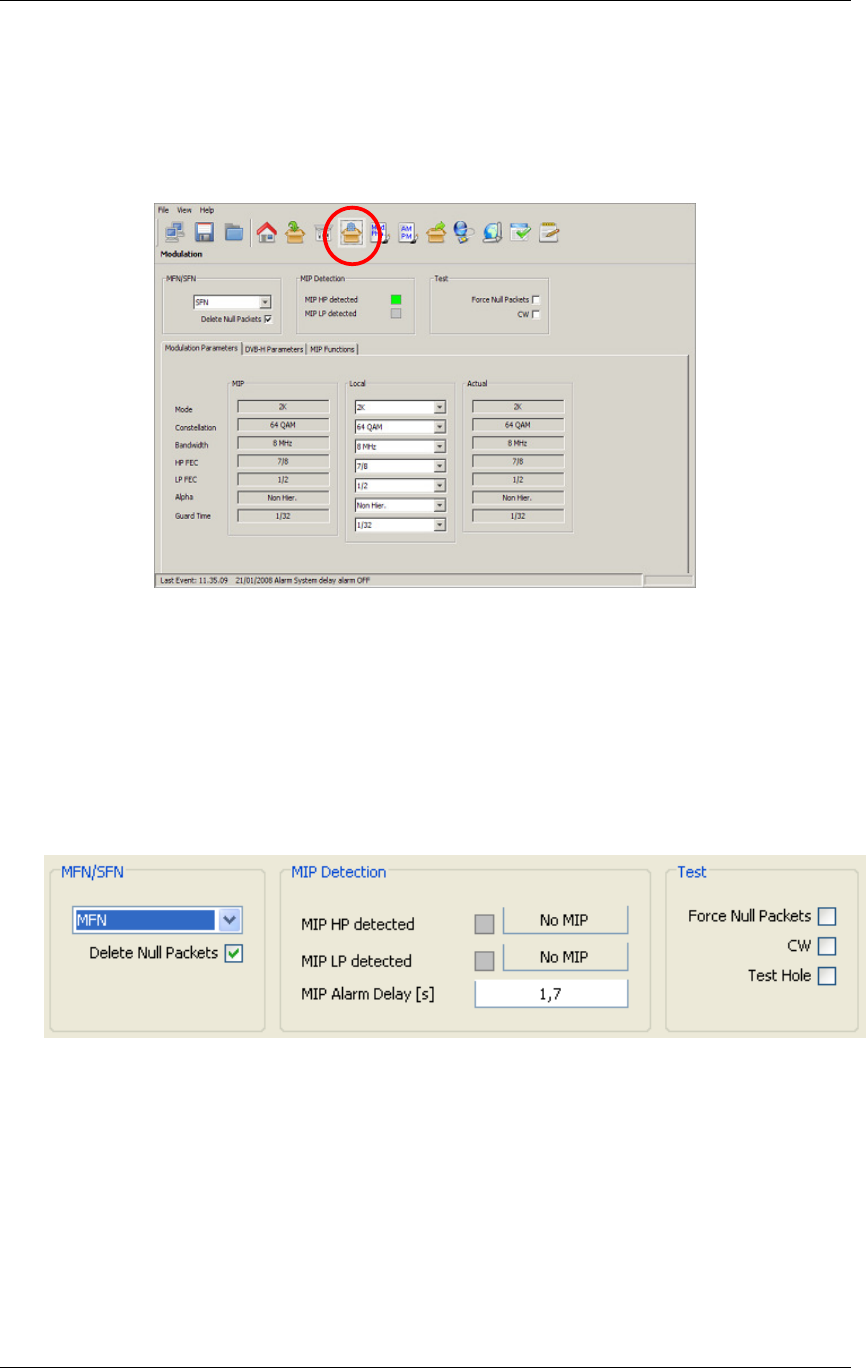Open the Local Guard Time 1/32 dropdown
This screenshot has height=1368, width=866.
tap(400, 524)
